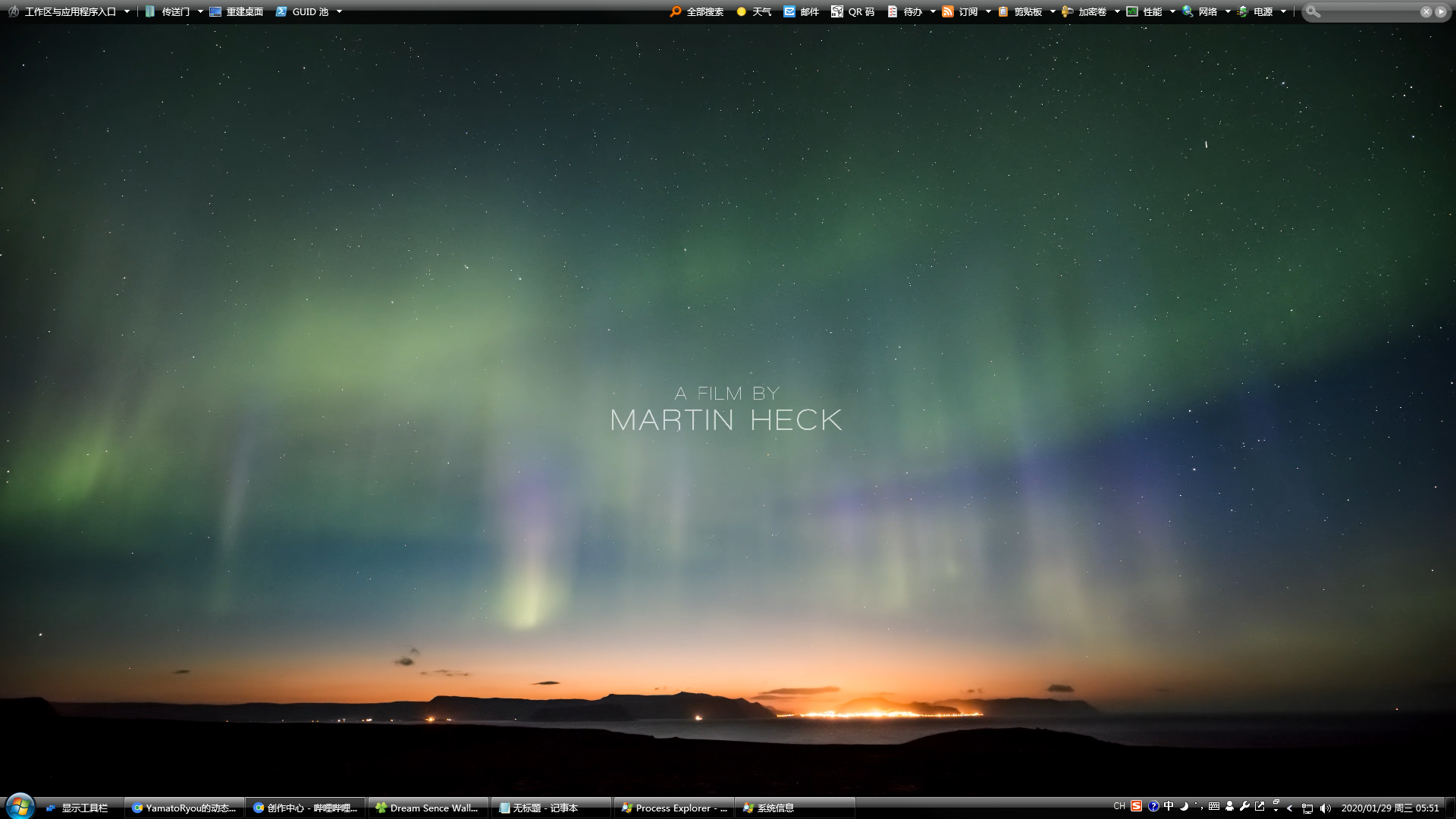Image resolution: width=1456 pixels, height=819 pixels.
Task: Click the IME user account icon
Action: click(1229, 806)
